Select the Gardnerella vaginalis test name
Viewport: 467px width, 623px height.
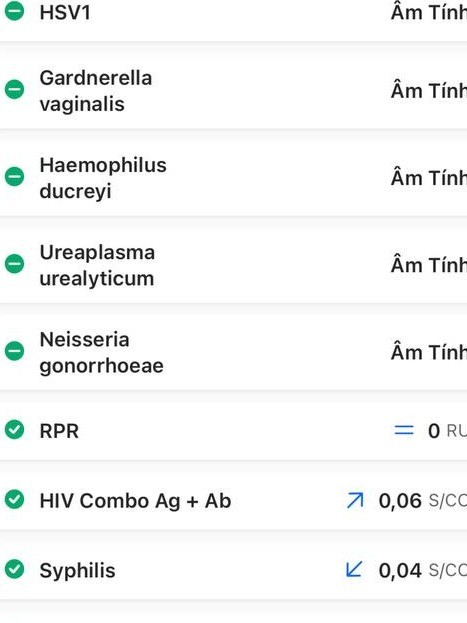click(96, 91)
